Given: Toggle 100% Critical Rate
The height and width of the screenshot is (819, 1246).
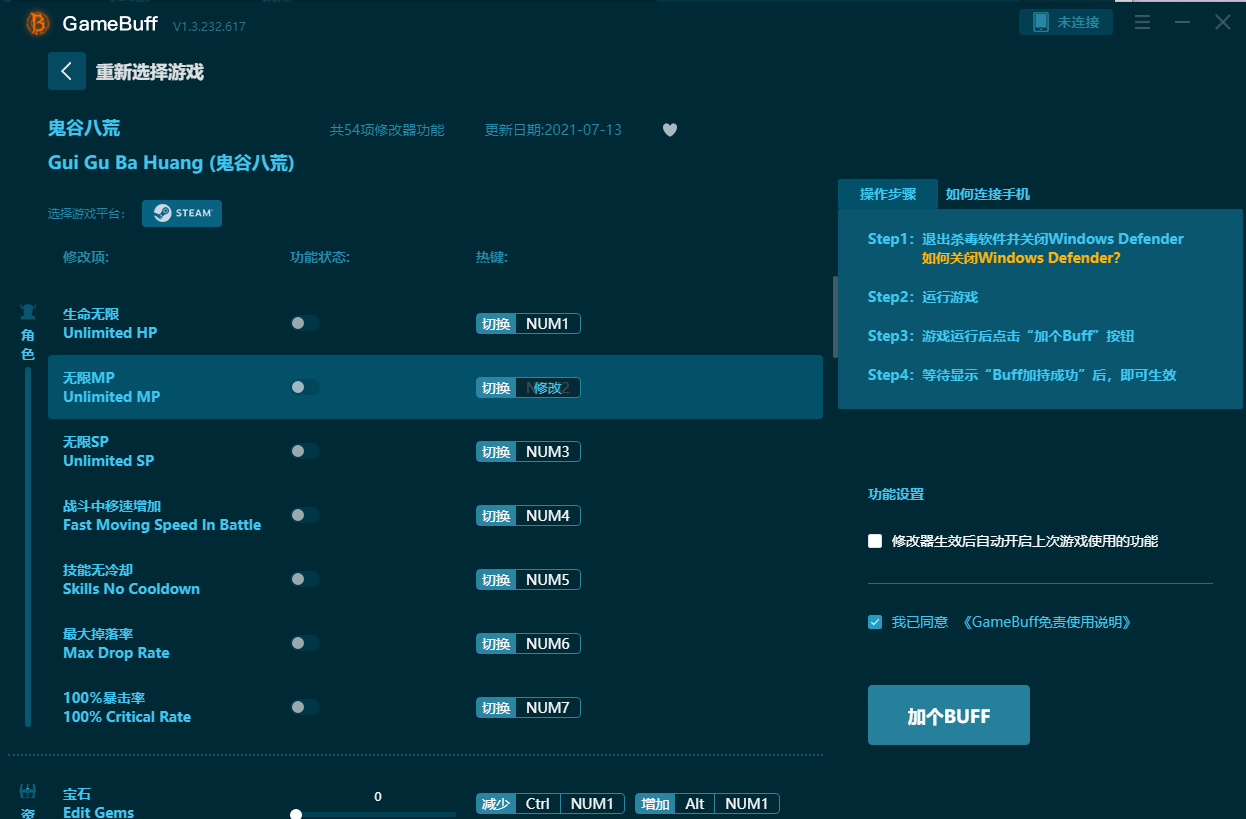Looking at the screenshot, I should point(305,707).
